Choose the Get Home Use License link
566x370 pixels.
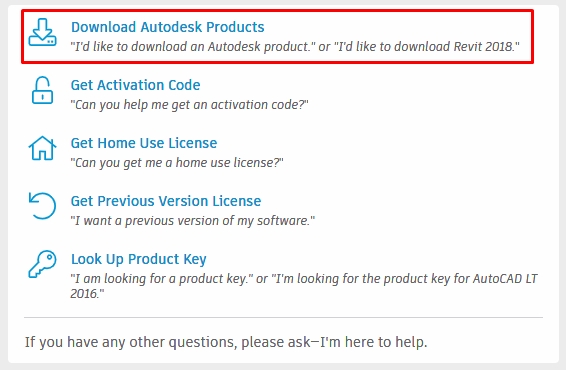click(144, 143)
